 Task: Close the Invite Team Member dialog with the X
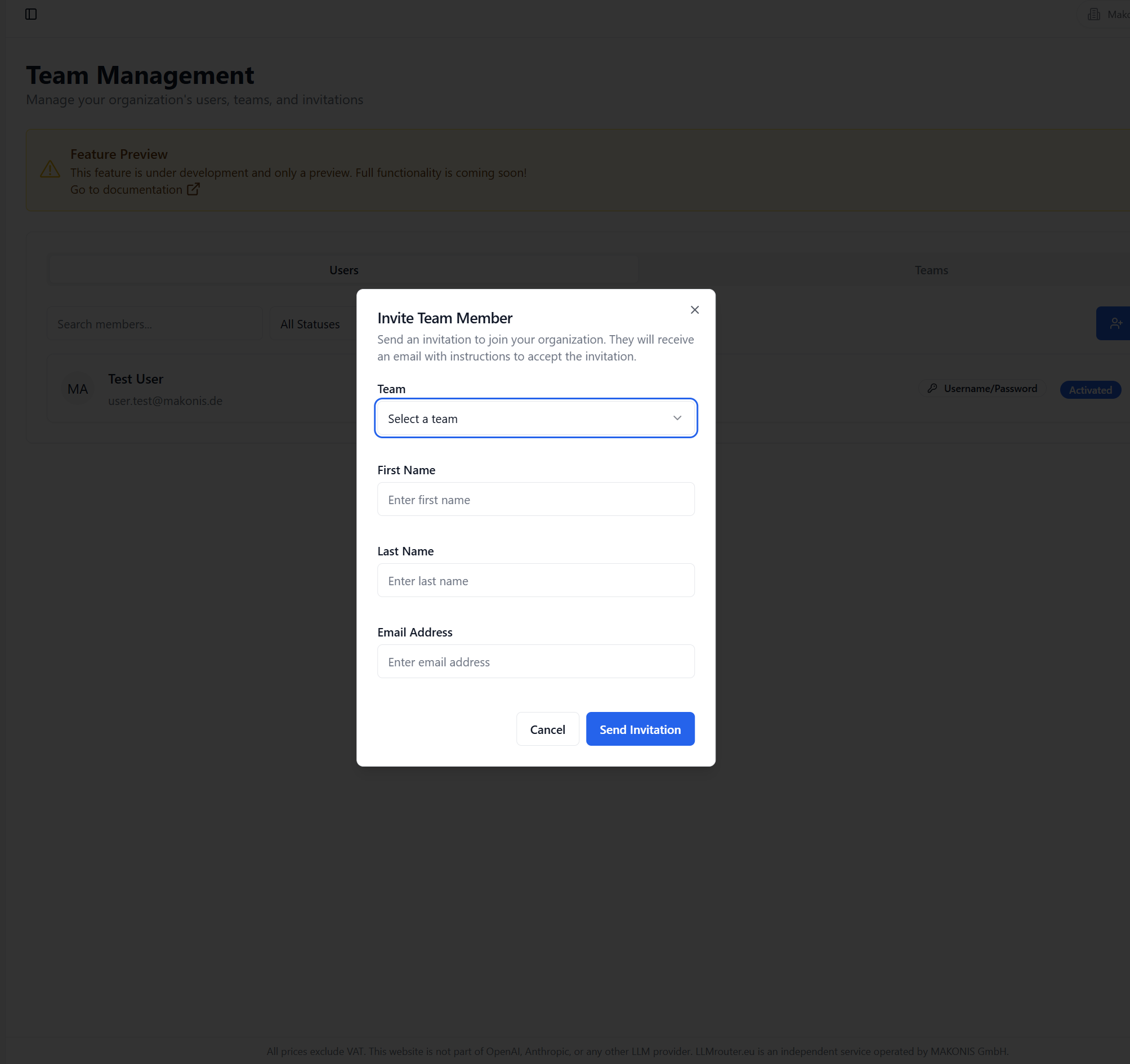(695, 309)
